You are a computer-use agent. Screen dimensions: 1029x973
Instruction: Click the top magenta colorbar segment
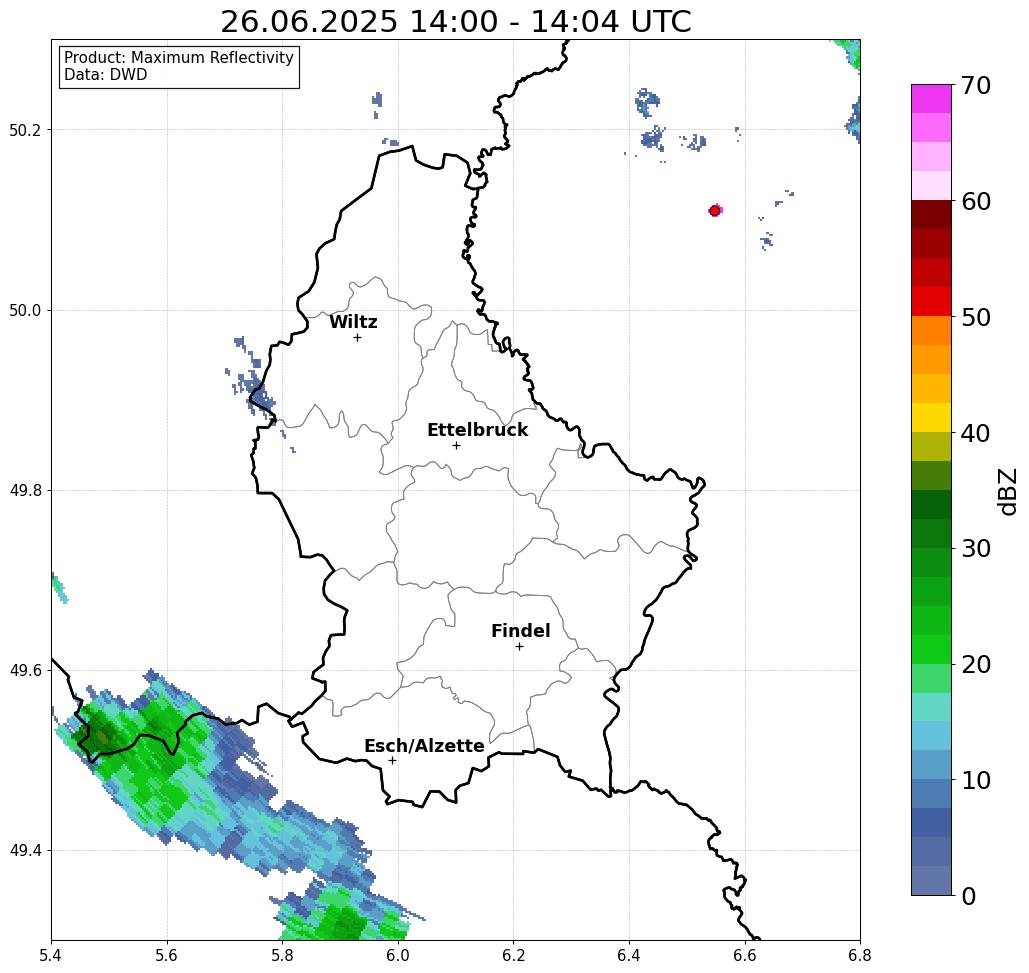[931, 99]
